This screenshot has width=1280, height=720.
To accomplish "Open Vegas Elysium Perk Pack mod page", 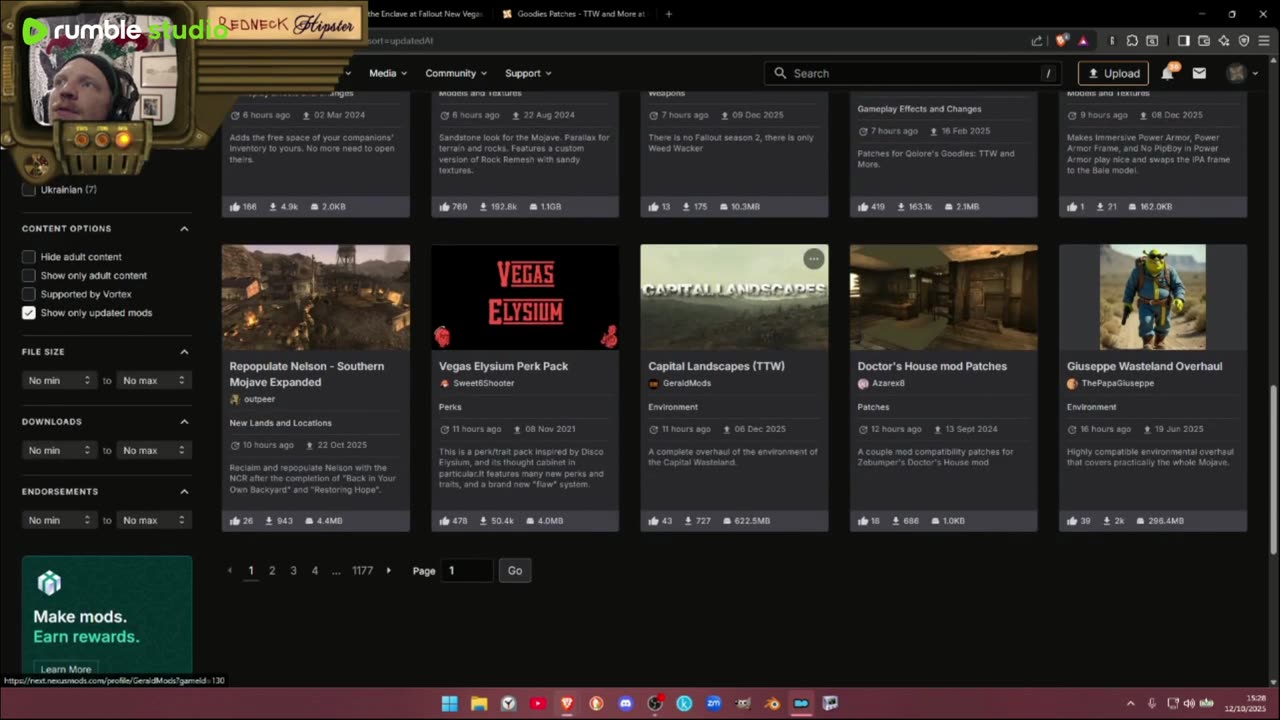I will coord(503,366).
